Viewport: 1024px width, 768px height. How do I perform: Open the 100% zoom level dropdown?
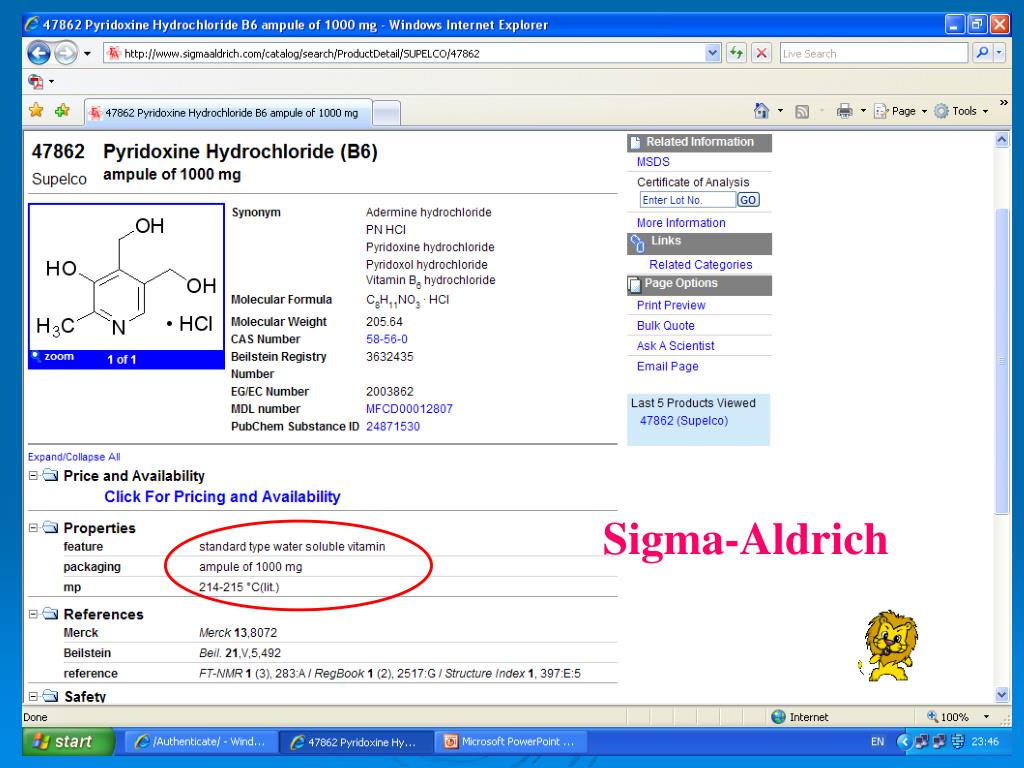coord(985,717)
